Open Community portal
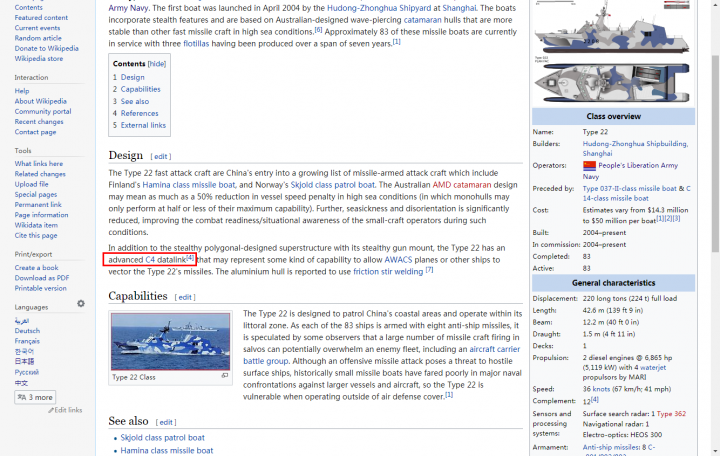Image resolution: width=720 pixels, height=456 pixels. point(43,112)
